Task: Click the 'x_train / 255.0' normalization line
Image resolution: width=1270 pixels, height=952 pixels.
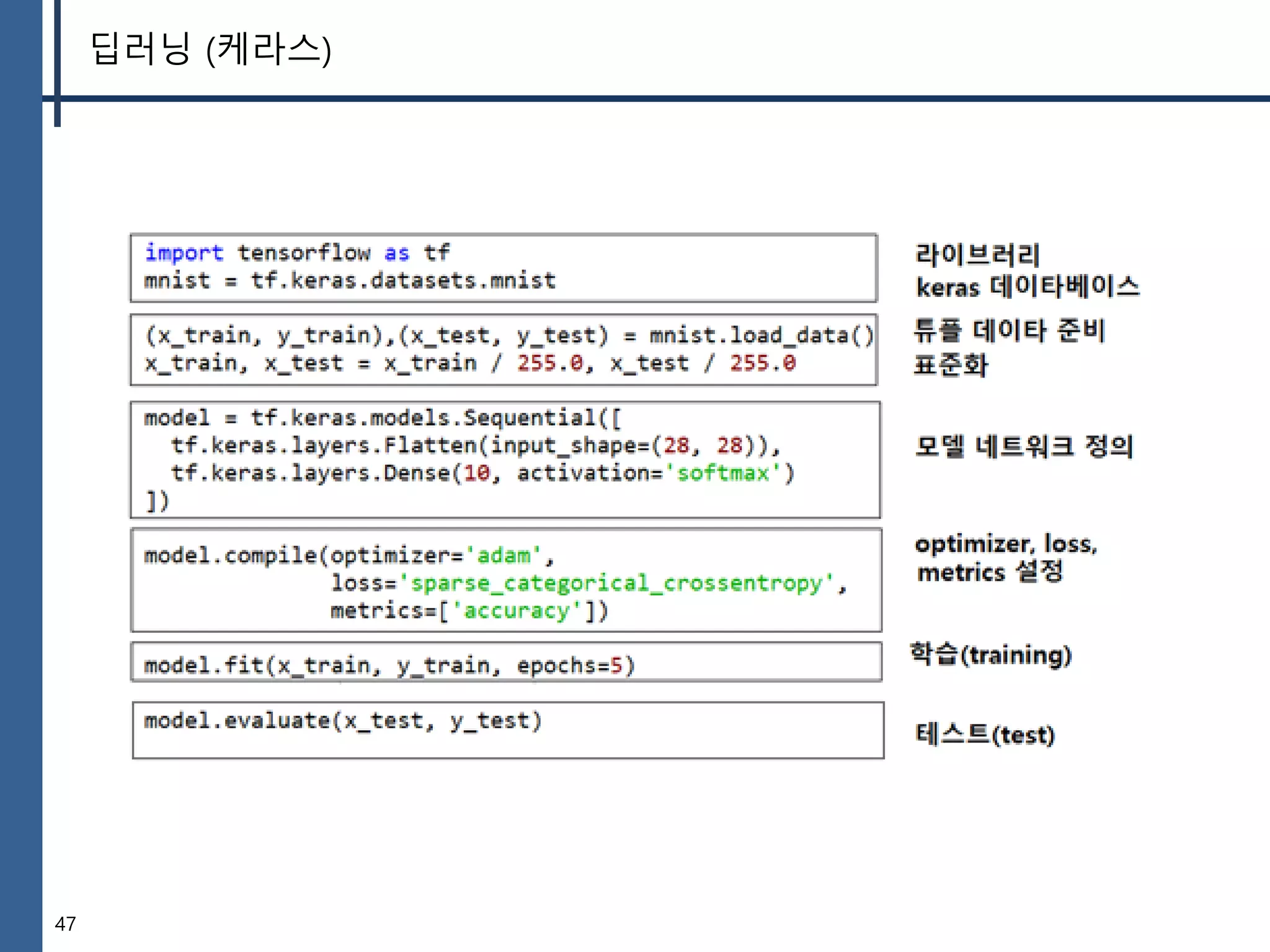Action: point(470,363)
